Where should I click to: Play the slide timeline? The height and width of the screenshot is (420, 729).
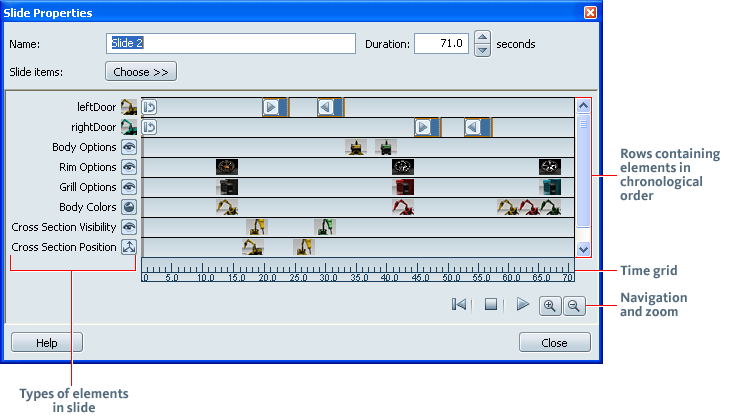(x=523, y=305)
